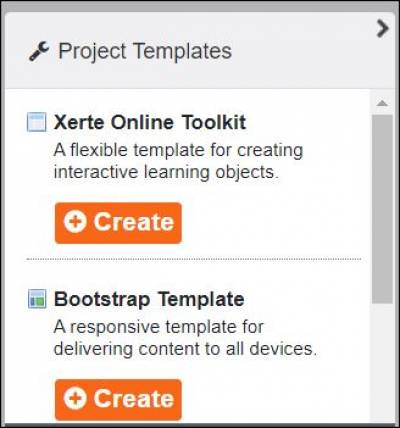Image resolution: width=400 pixels, height=428 pixels.
Task: Click the interactive learning objects text line
Action: coord(166,173)
